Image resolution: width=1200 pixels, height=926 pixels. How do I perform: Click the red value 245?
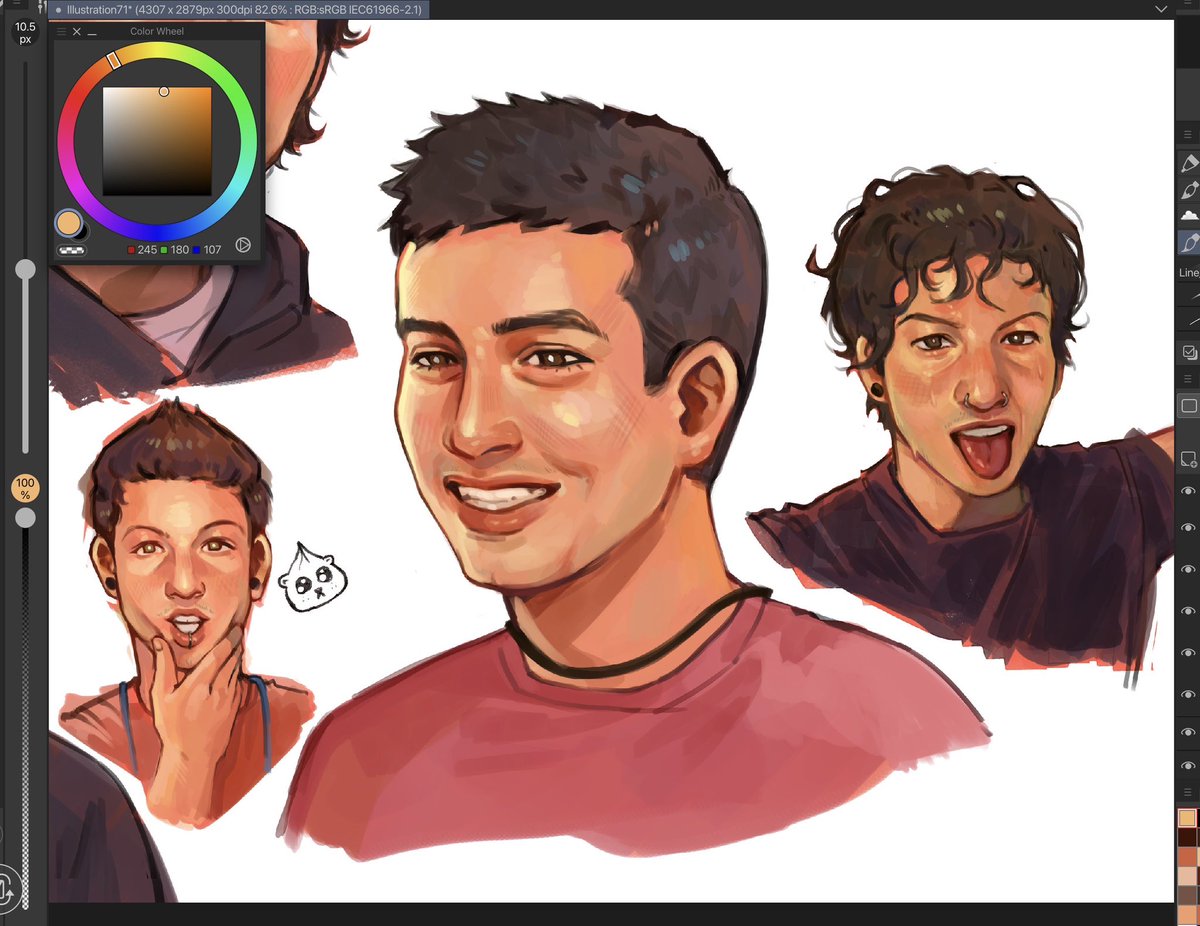[x=147, y=249]
